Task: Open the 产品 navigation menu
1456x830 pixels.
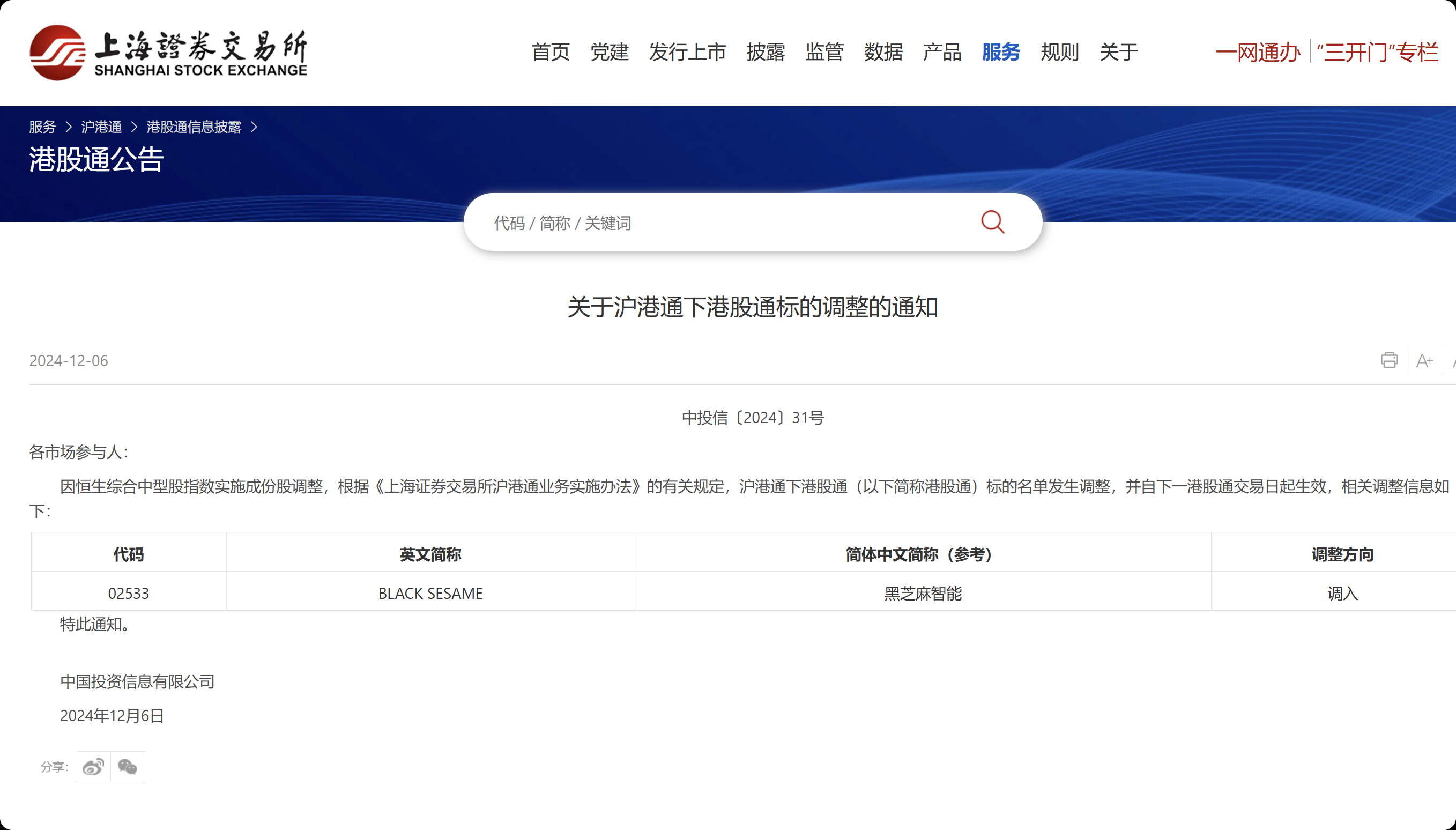Action: pos(942,52)
